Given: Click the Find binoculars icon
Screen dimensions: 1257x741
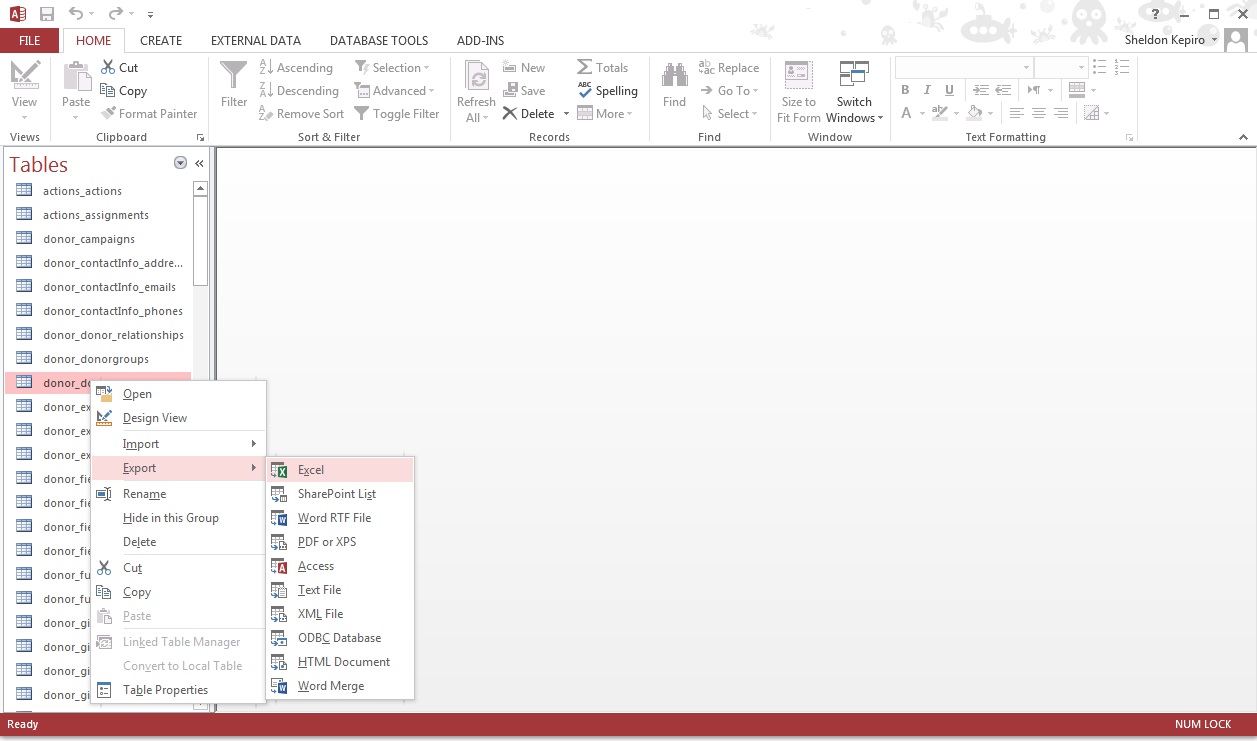Looking at the screenshot, I should (674, 77).
